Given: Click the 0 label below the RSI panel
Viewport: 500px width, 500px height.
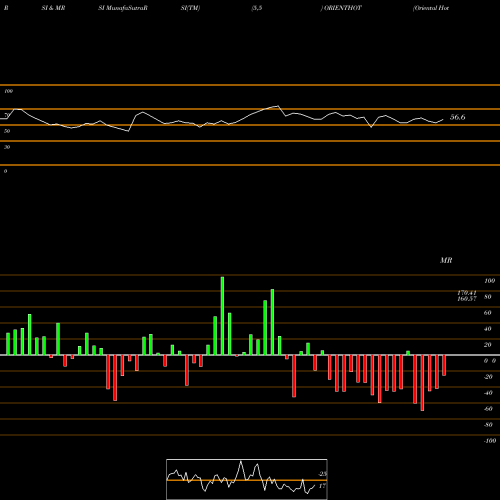Looking at the screenshot, I should (5, 171).
